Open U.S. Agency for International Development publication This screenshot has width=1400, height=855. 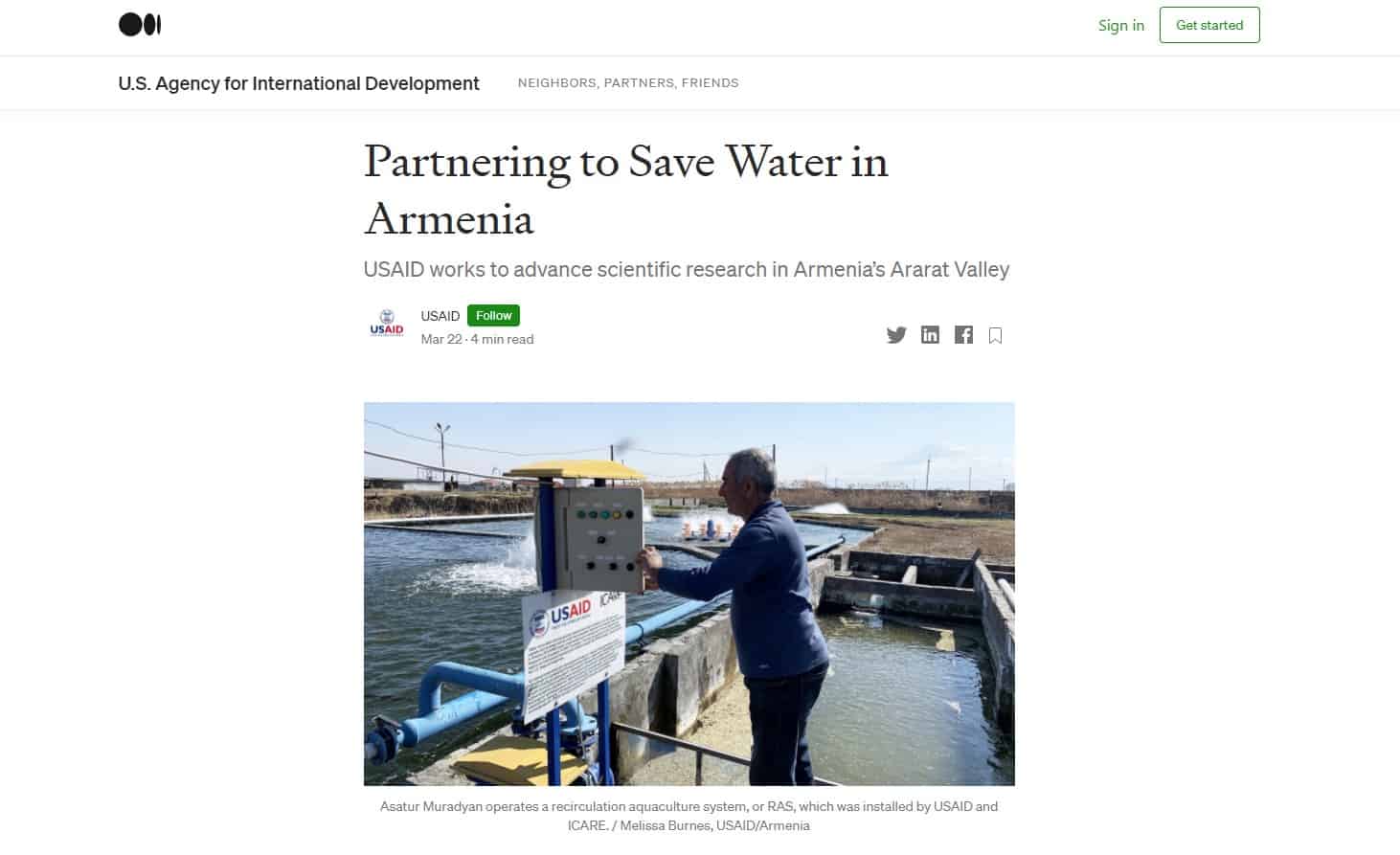click(x=299, y=83)
